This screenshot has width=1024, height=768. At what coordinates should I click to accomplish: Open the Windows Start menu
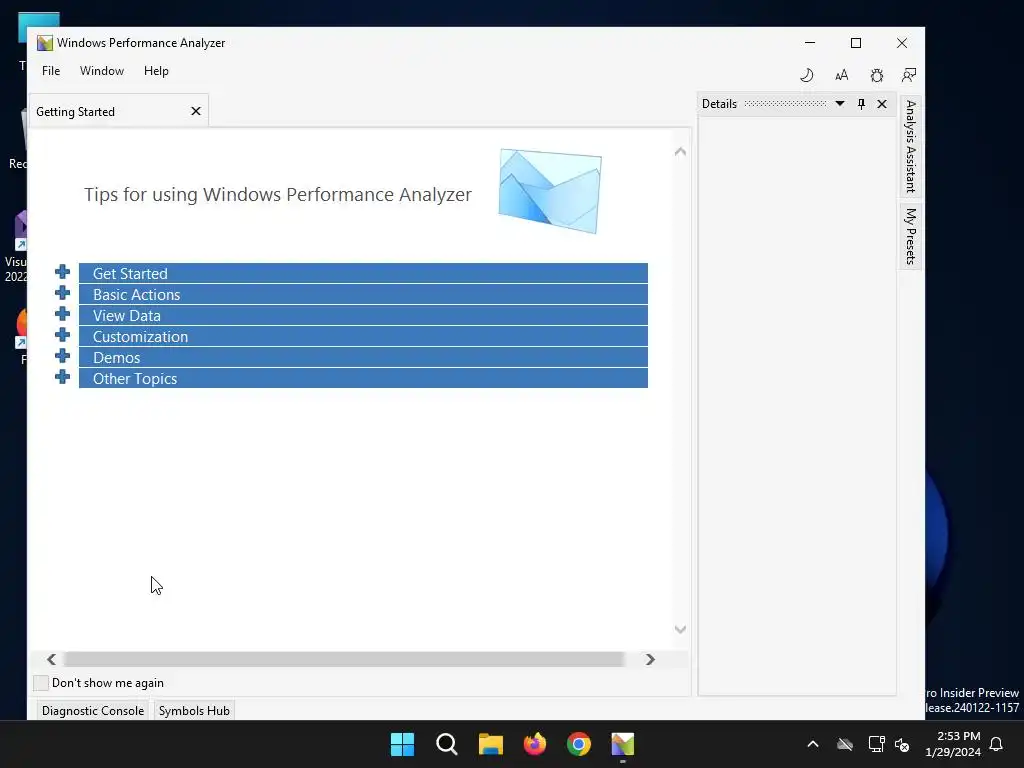click(x=402, y=744)
